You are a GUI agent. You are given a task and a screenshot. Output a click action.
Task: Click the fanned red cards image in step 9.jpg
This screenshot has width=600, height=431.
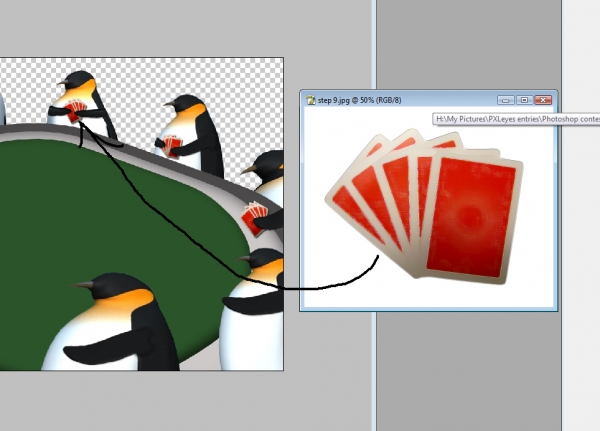(424, 207)
